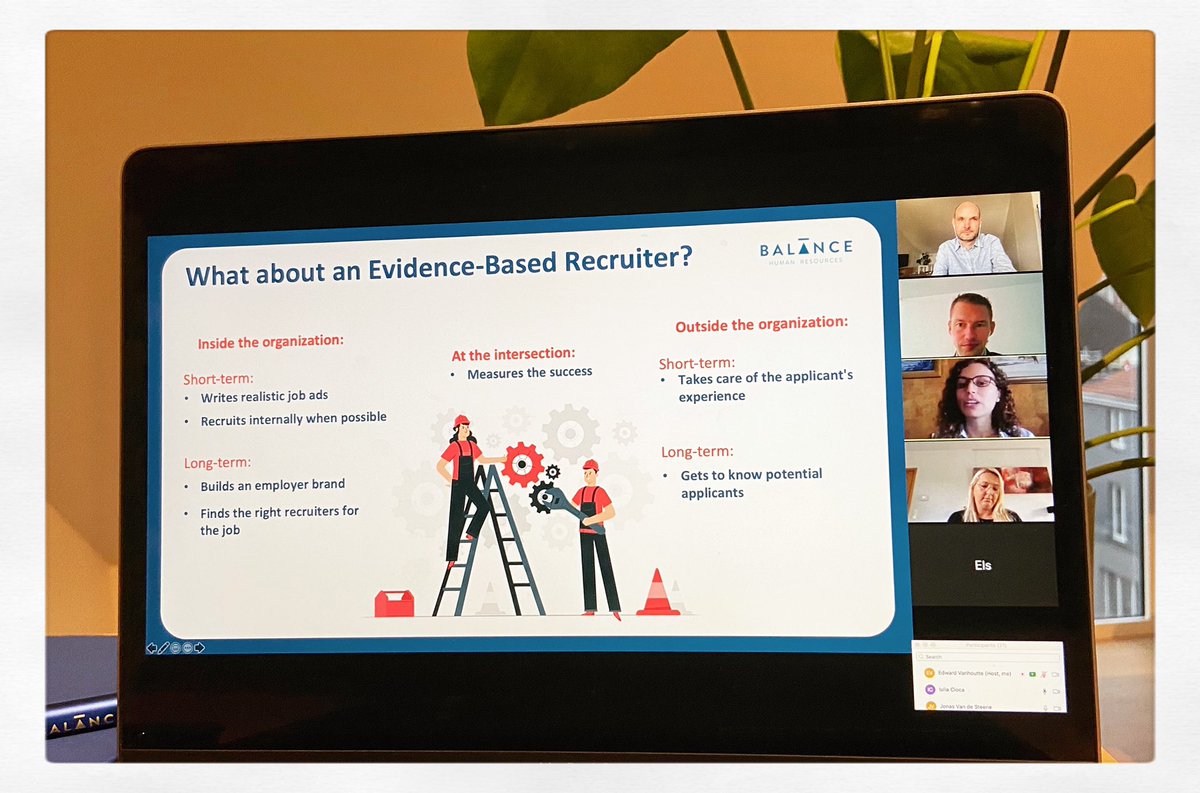This screenshot has height=793, width=1200.
Task: Open the more slideshow options round icon
Action: tap(188, 648)
